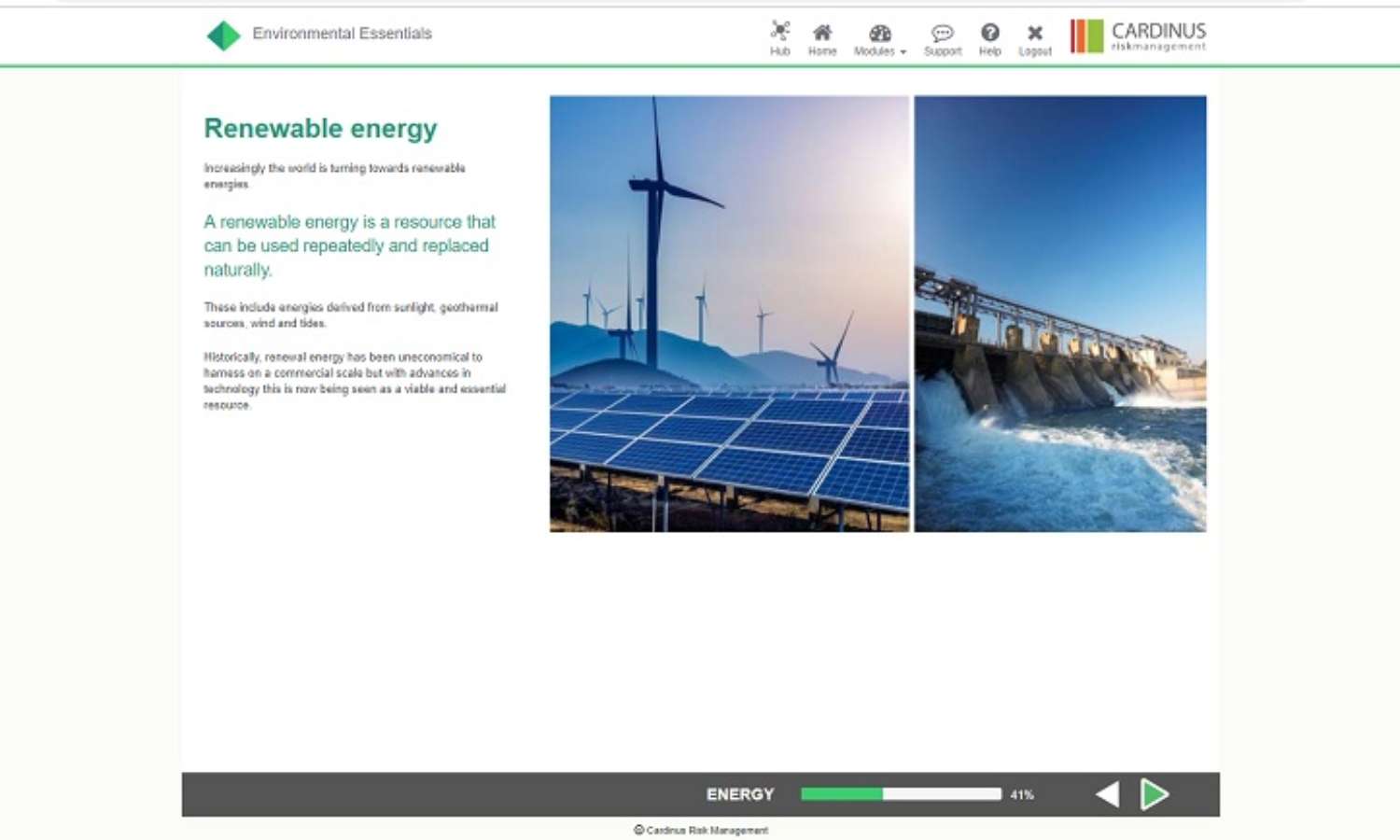The width and height of the screenshot is (1400, 840).
Task: Open the Cardinus Risk Management footer link
Action: coord(702,830)
